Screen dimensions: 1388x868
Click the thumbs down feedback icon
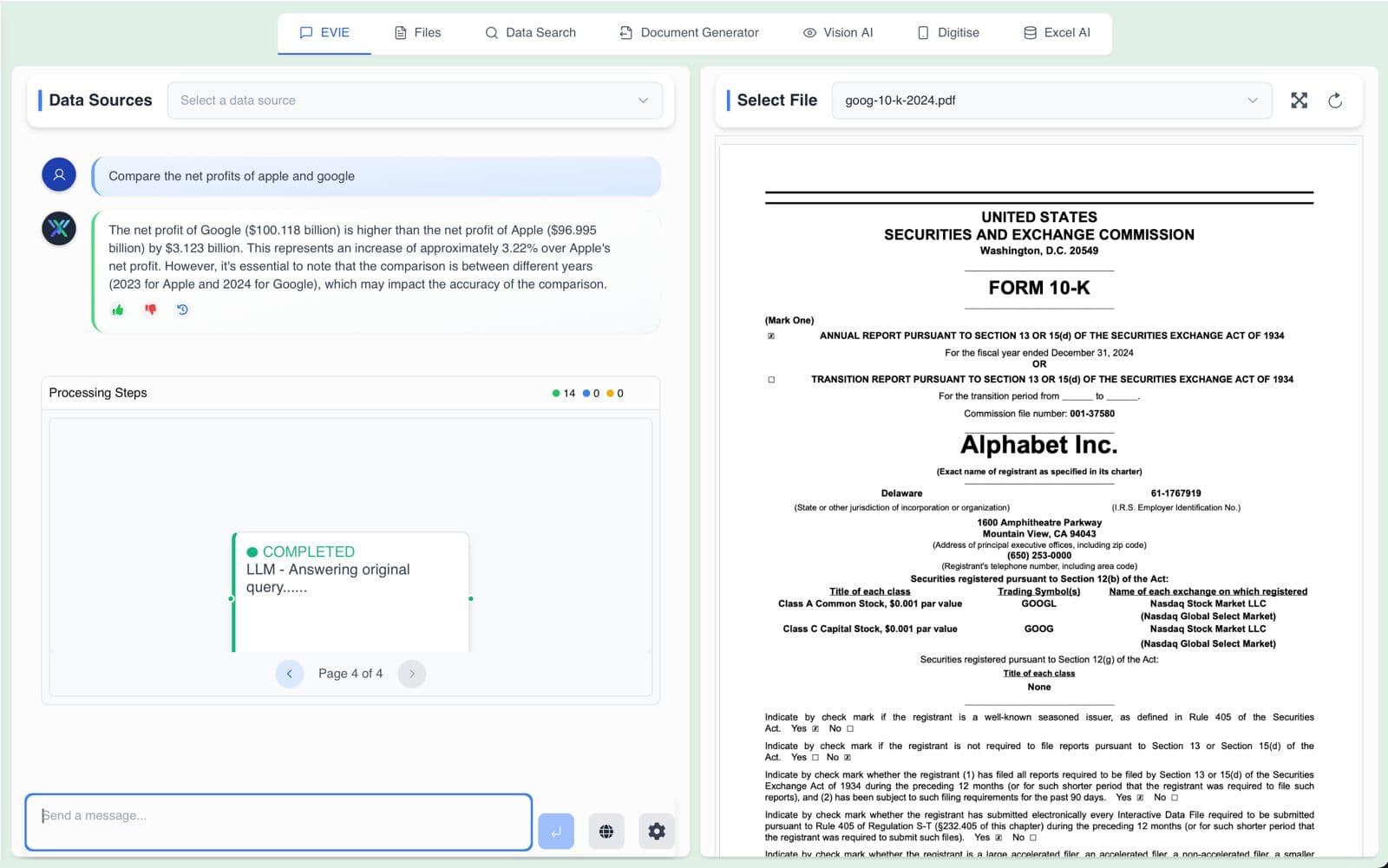click(x=151, y=310)
